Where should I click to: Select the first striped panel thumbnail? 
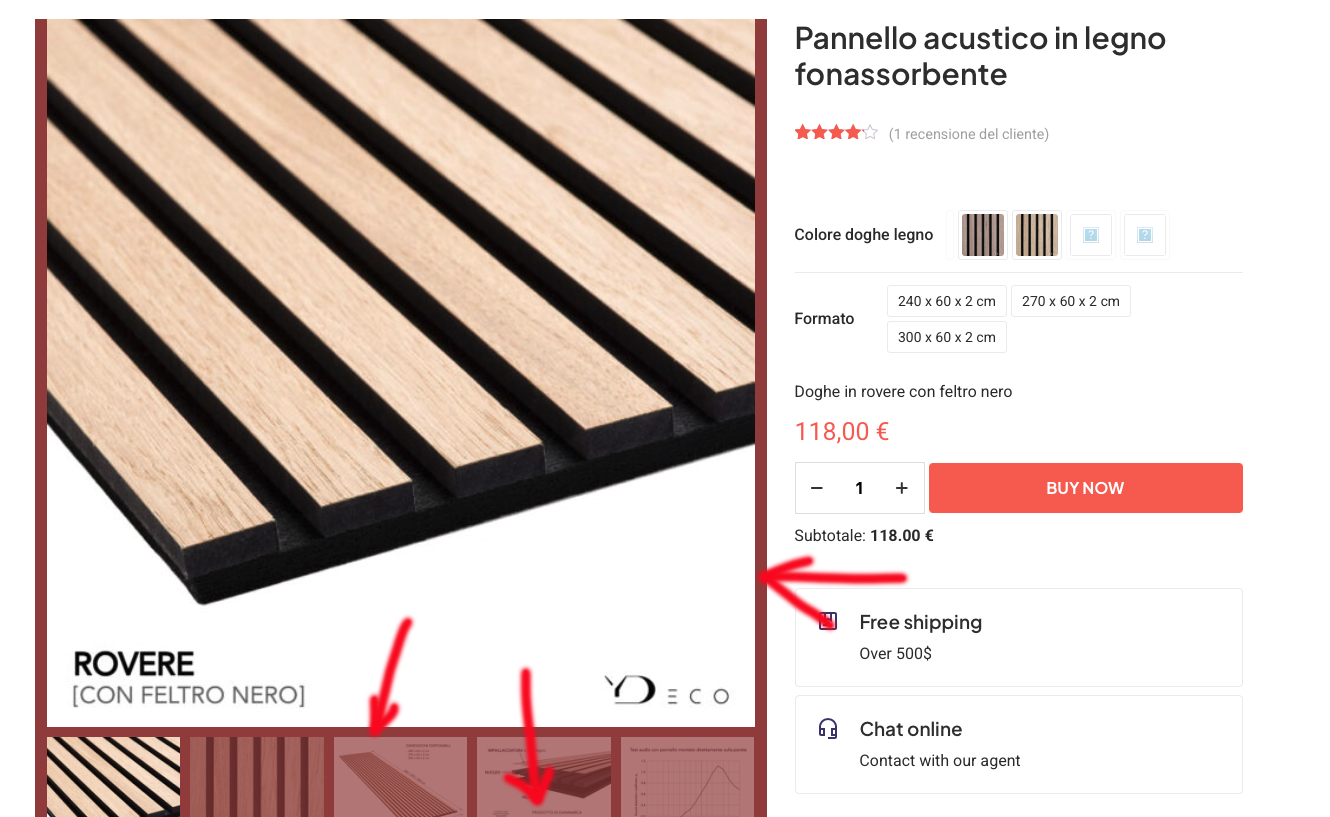click(113, 777)
